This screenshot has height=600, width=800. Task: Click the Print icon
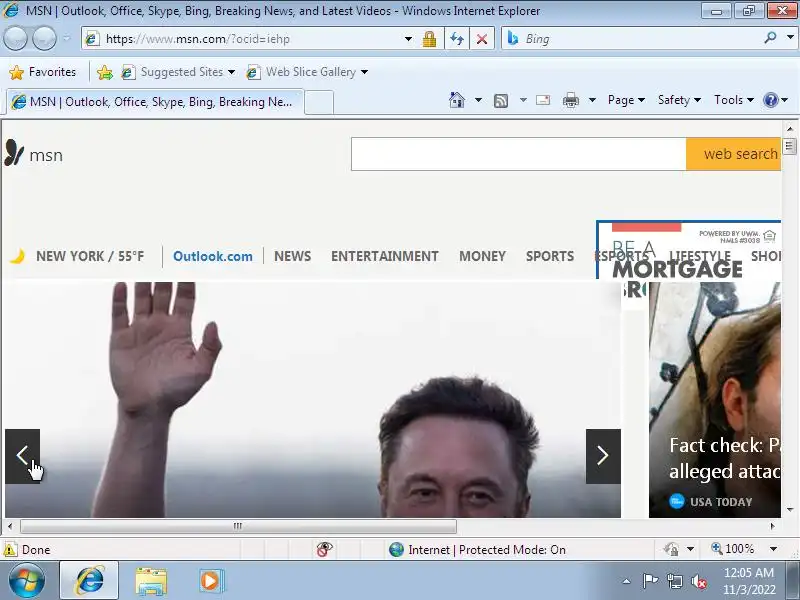570,100
